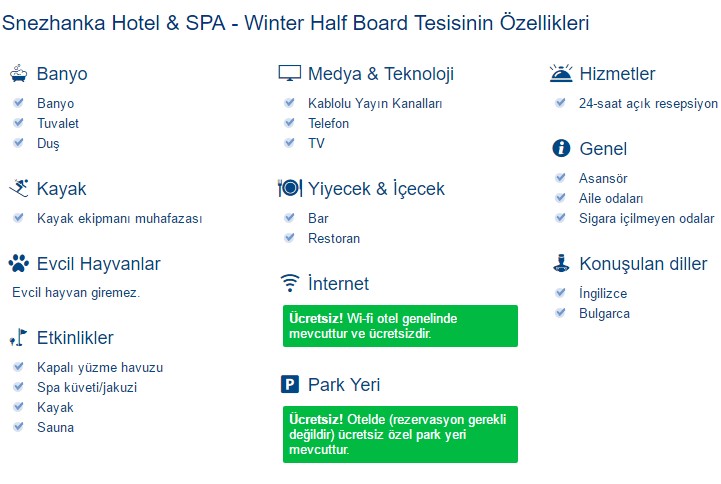The height and width of the screenshot is (484, 721).
Task: Click the blue P parking icon
Action: tap(289, 384)
